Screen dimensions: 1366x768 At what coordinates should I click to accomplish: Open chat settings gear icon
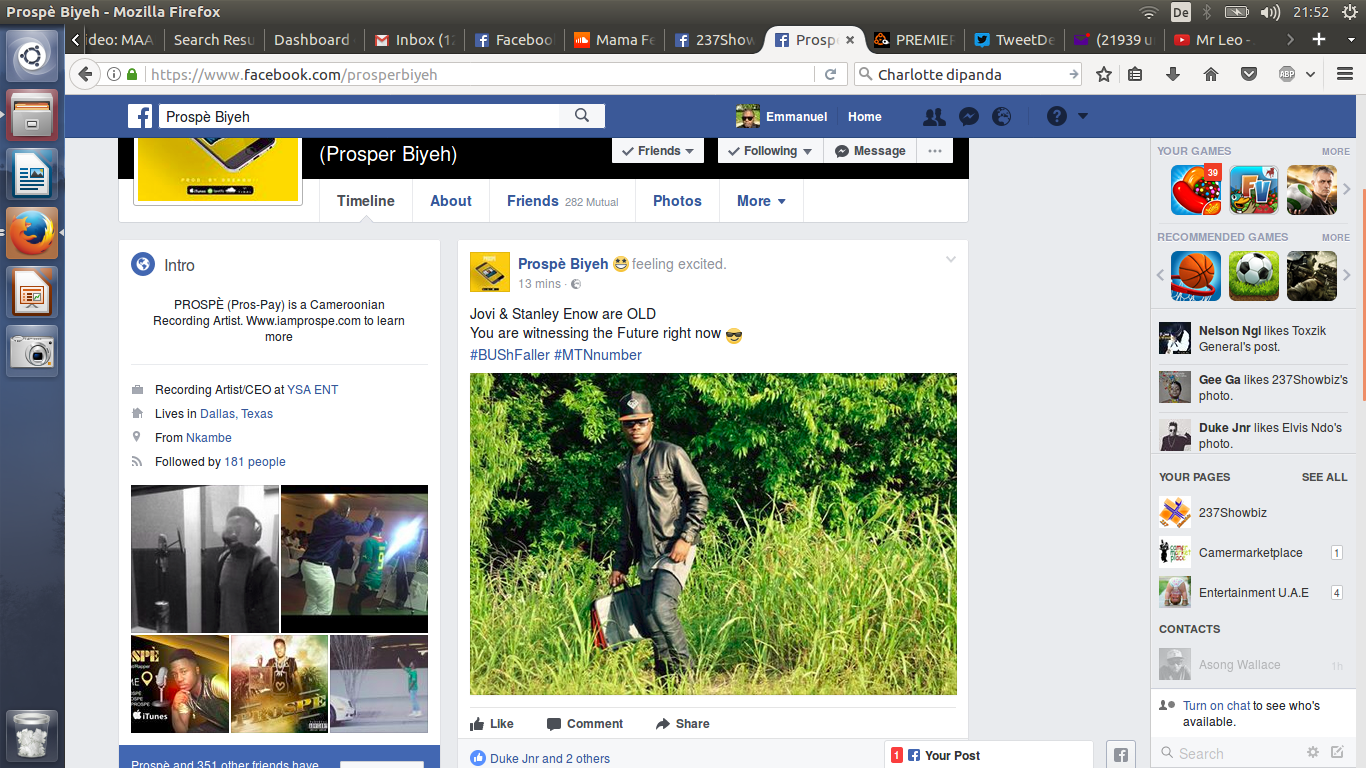pyautogui.click(x=1313, y=753)
